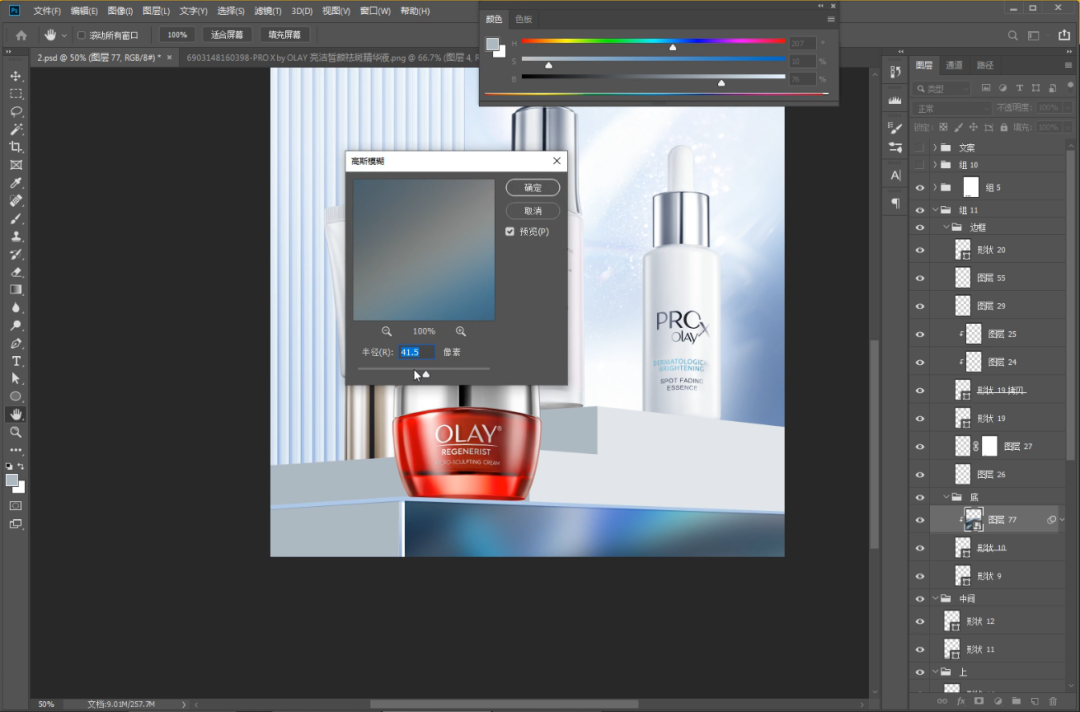Select the Gradient tool
Image resolution: width=1080 pixels, height=712 pixels.
16,290
